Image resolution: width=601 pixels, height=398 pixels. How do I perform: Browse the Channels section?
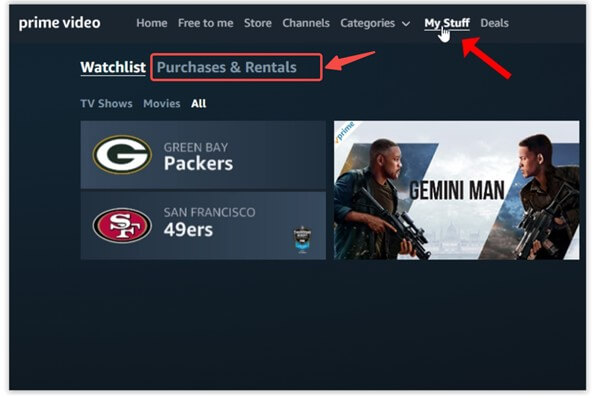[306, 23]
